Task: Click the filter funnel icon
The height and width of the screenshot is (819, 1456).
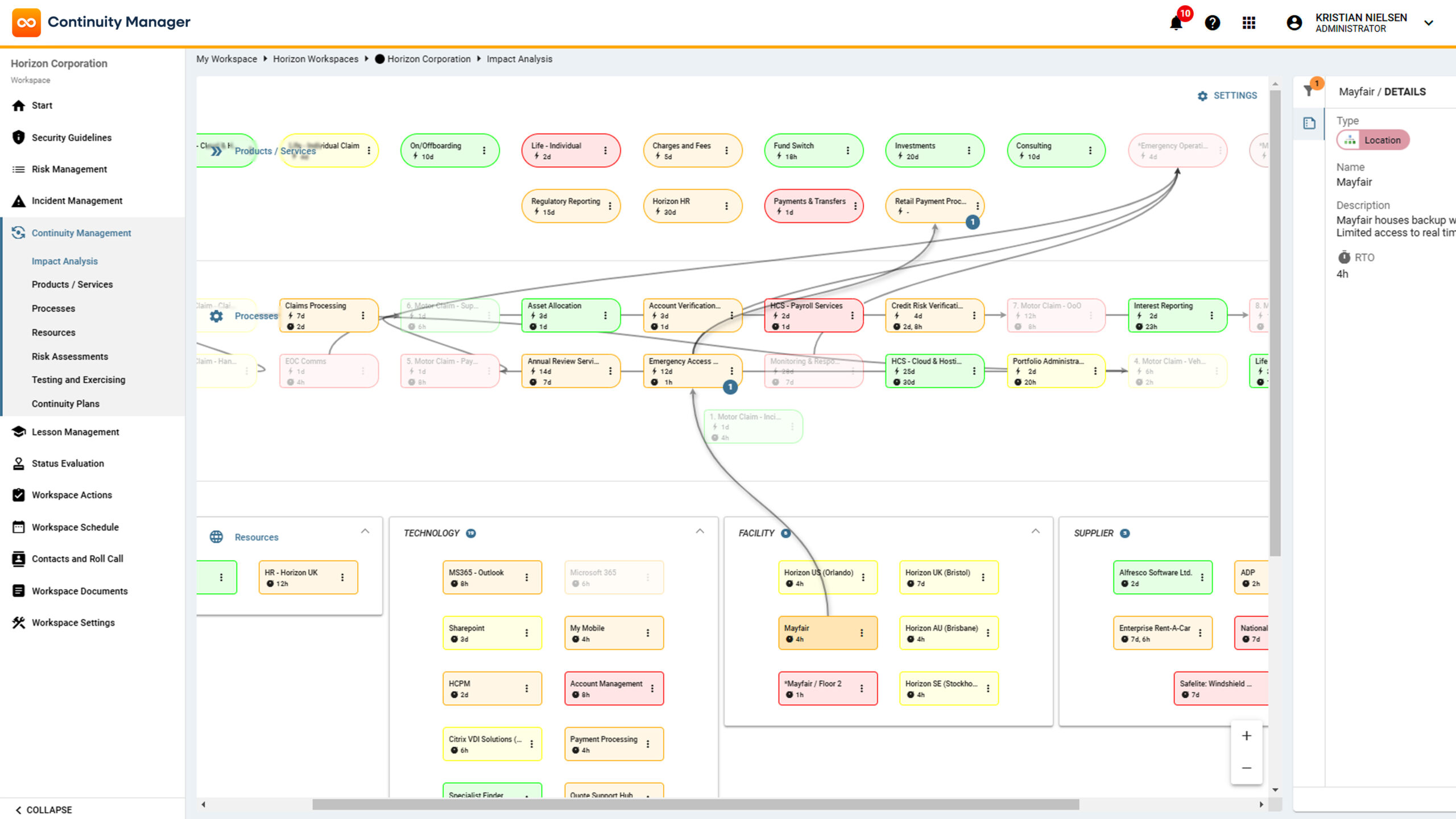Action: tap(1309, 90)
